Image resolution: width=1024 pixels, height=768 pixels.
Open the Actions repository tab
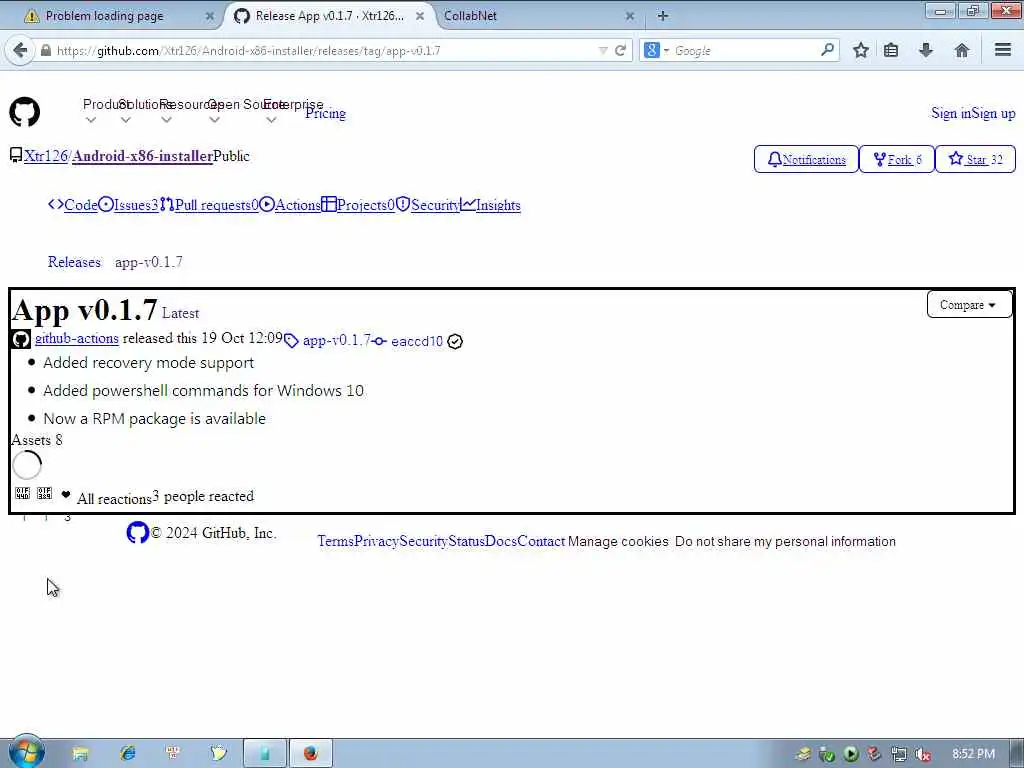coord(289,205)
